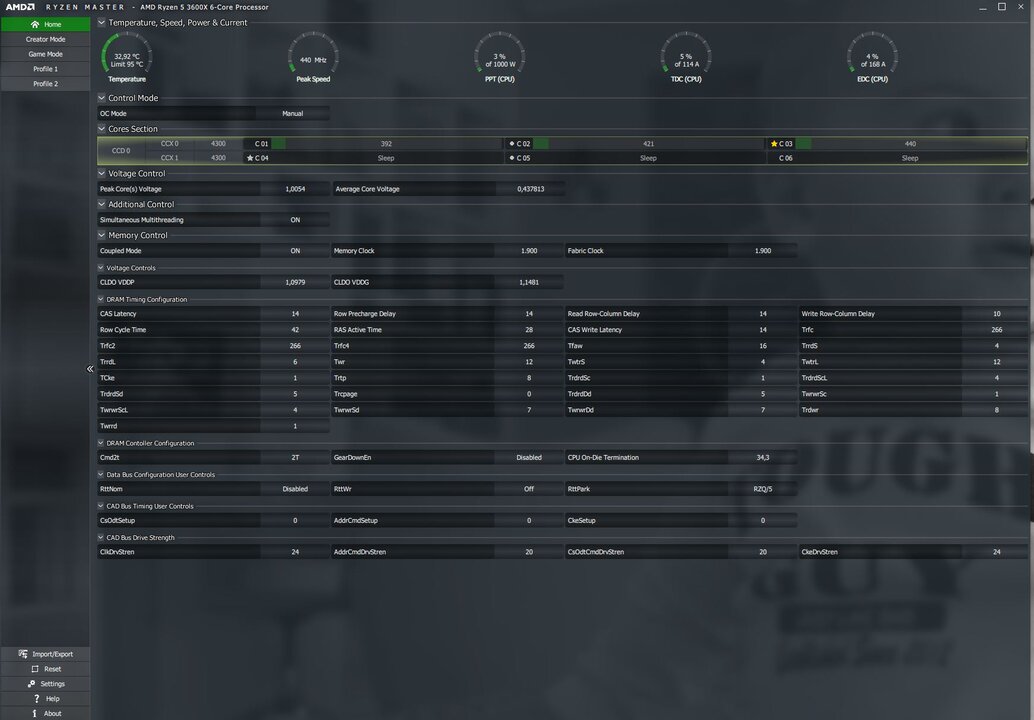Viewport: 1034px width, 720px height.
Task: Click the Settings gear icon
Action: (x=31, y=684)
